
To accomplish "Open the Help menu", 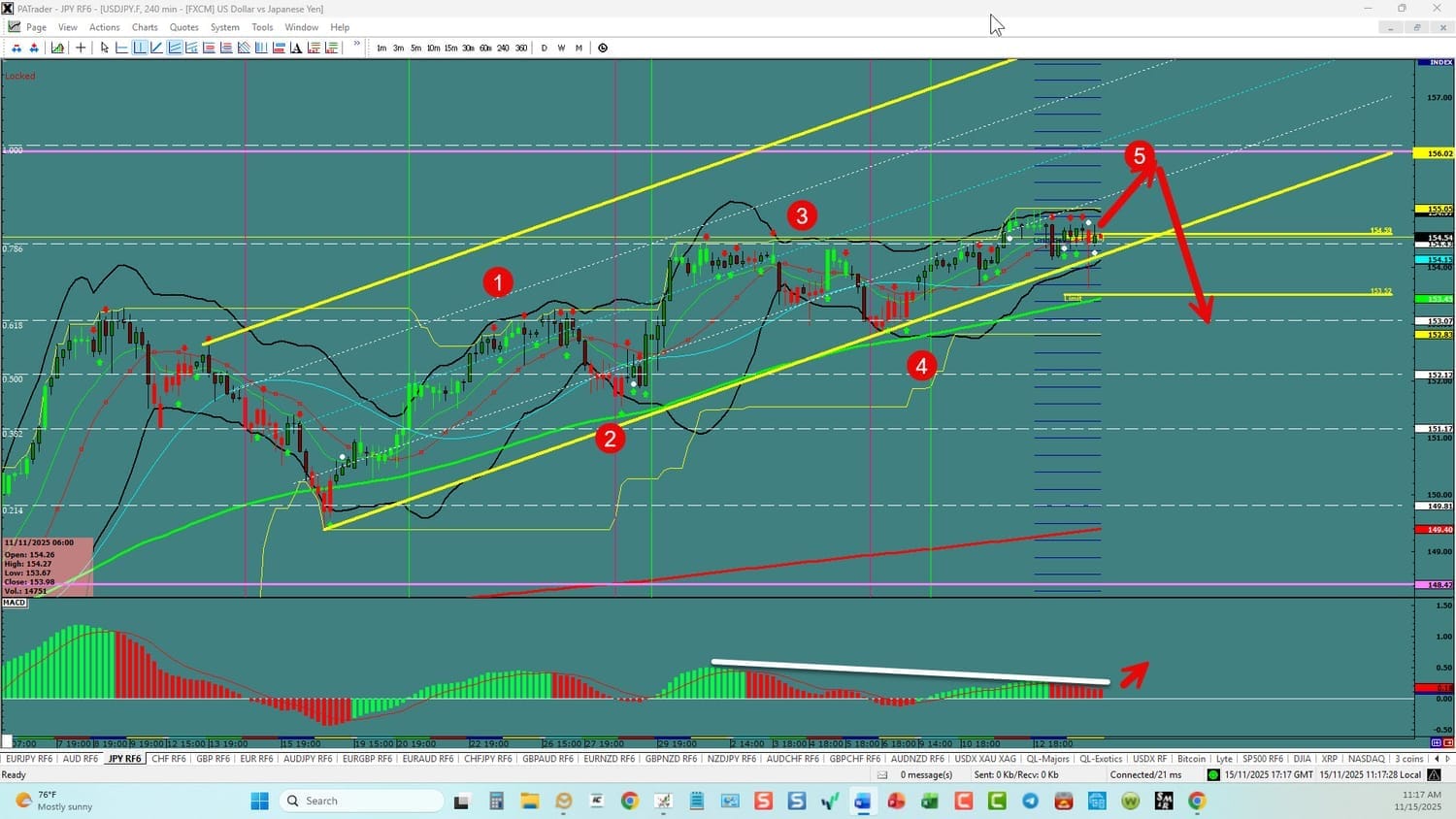I will (340, 27).
